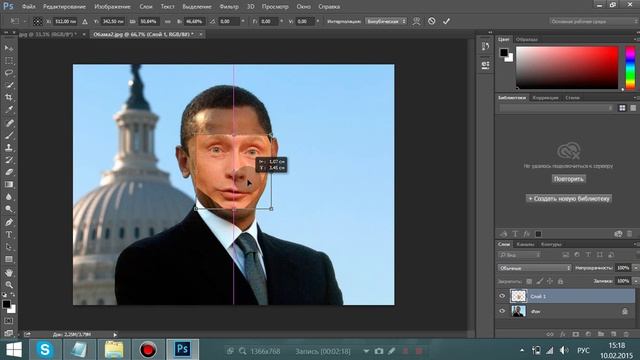Select the Blur tool
This screenshot has height=360, width=640.
click(x=9, y=196)
